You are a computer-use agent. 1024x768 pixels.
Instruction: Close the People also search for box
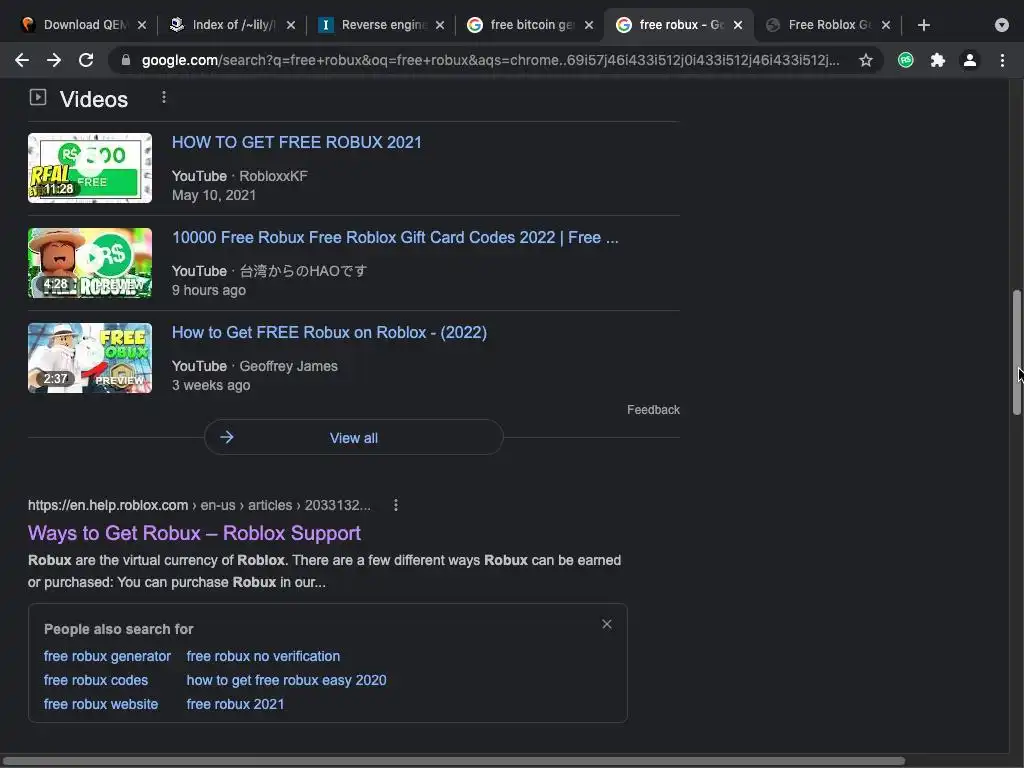pyautogui.click(x=607, y=624)
